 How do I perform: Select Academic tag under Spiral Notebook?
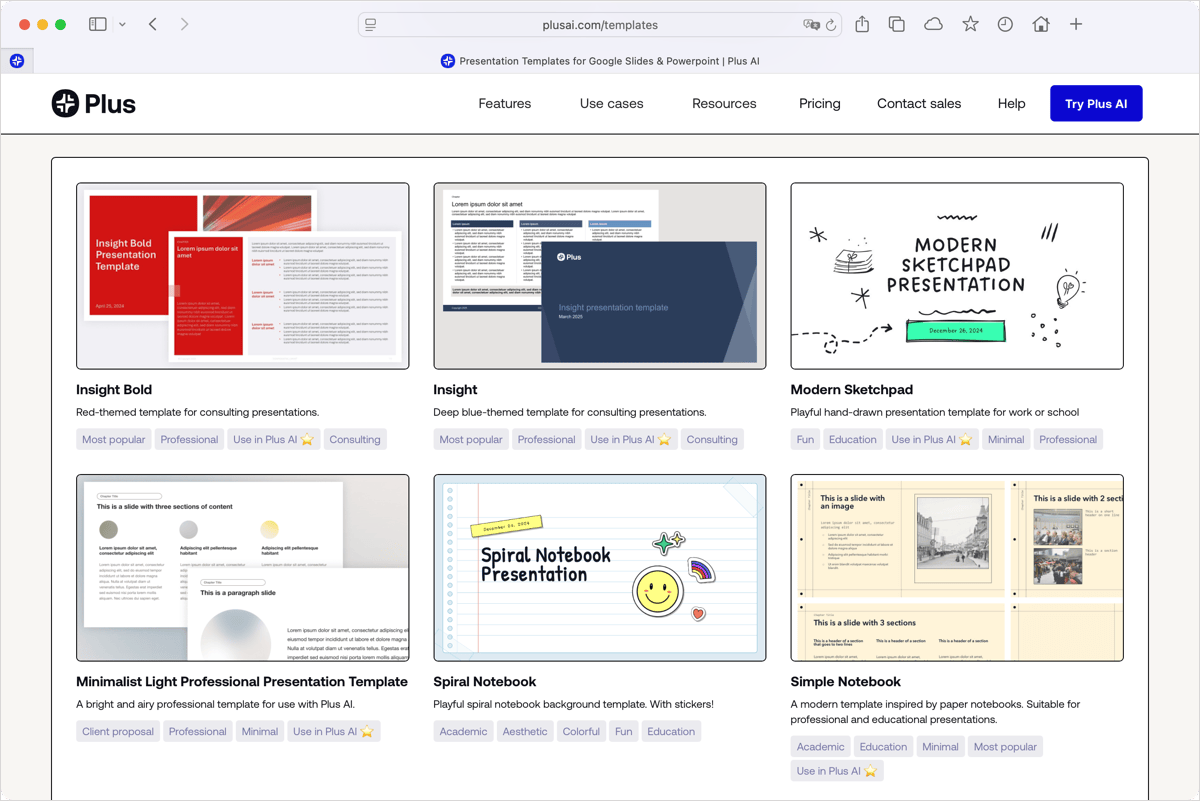click(x=464, y=731)
